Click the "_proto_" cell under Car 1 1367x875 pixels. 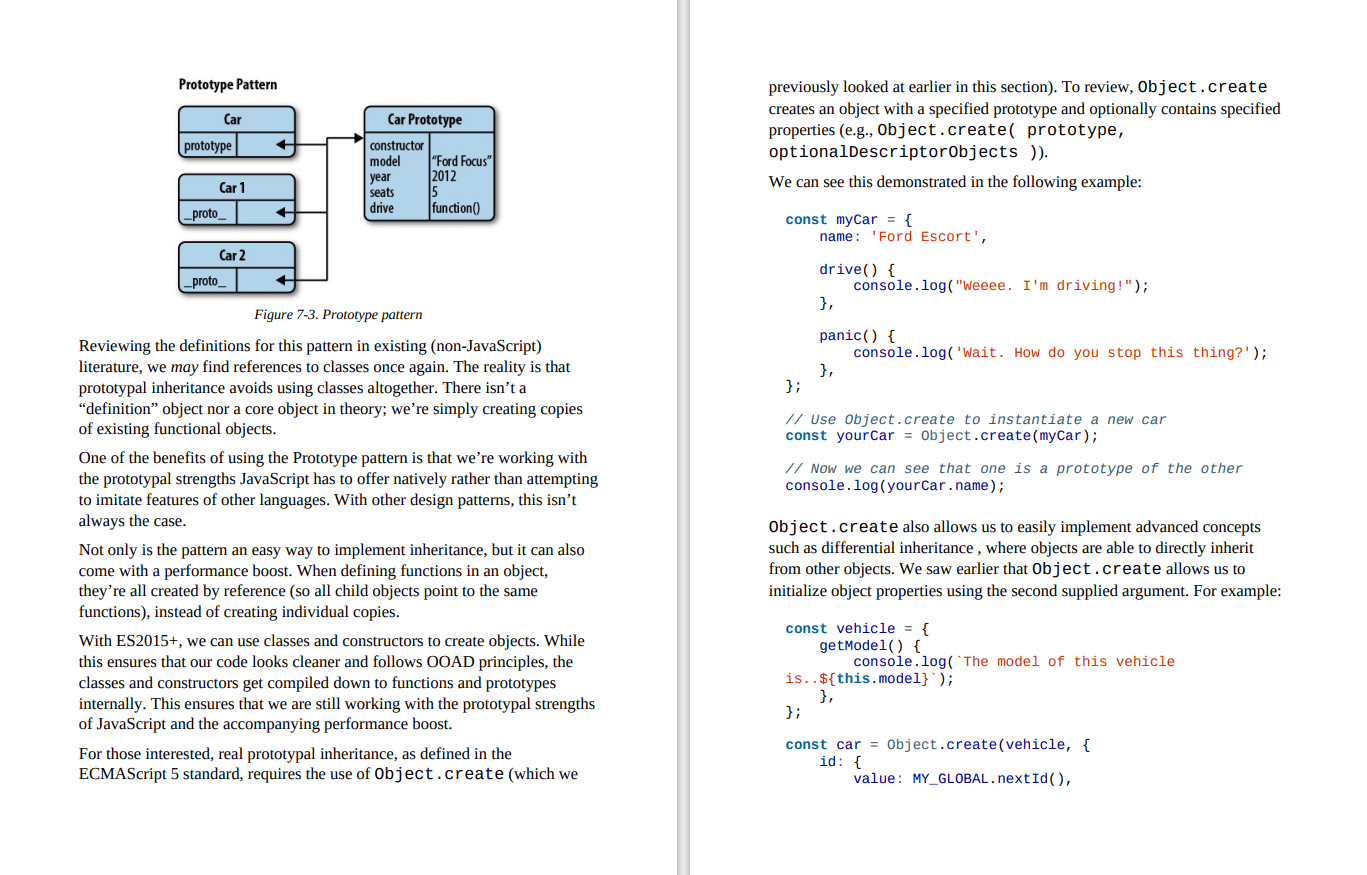tap(207, 213)
